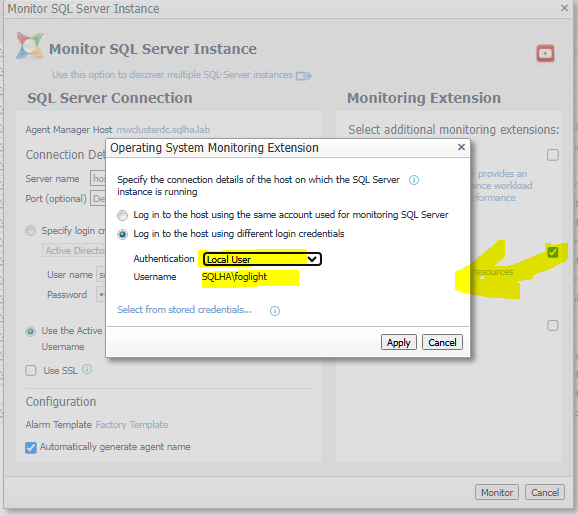
Task: Click the SQL Server Connection heading
Action: pos(110,98)
